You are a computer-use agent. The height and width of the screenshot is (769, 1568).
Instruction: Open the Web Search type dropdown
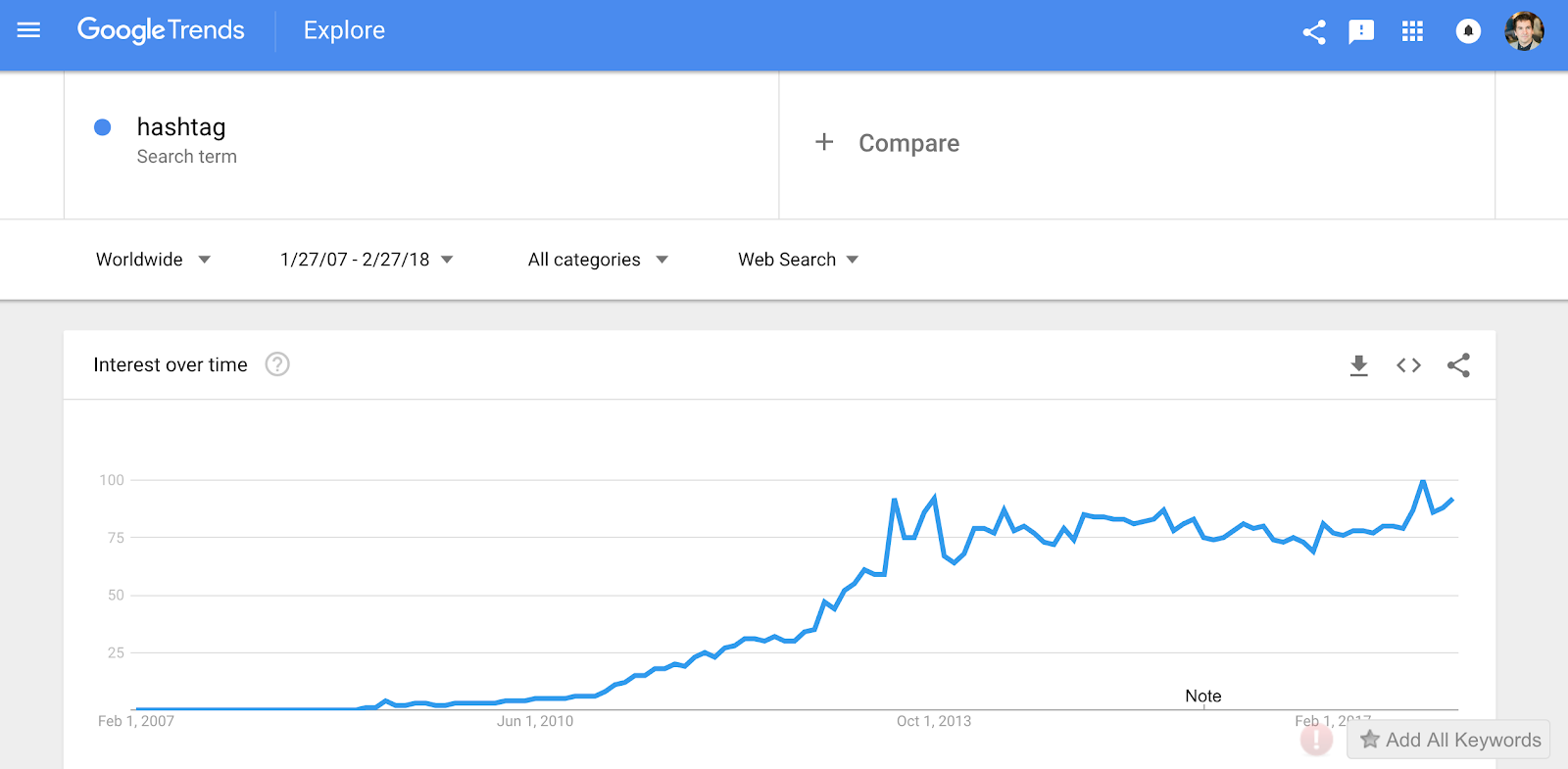tap(798, 260)
